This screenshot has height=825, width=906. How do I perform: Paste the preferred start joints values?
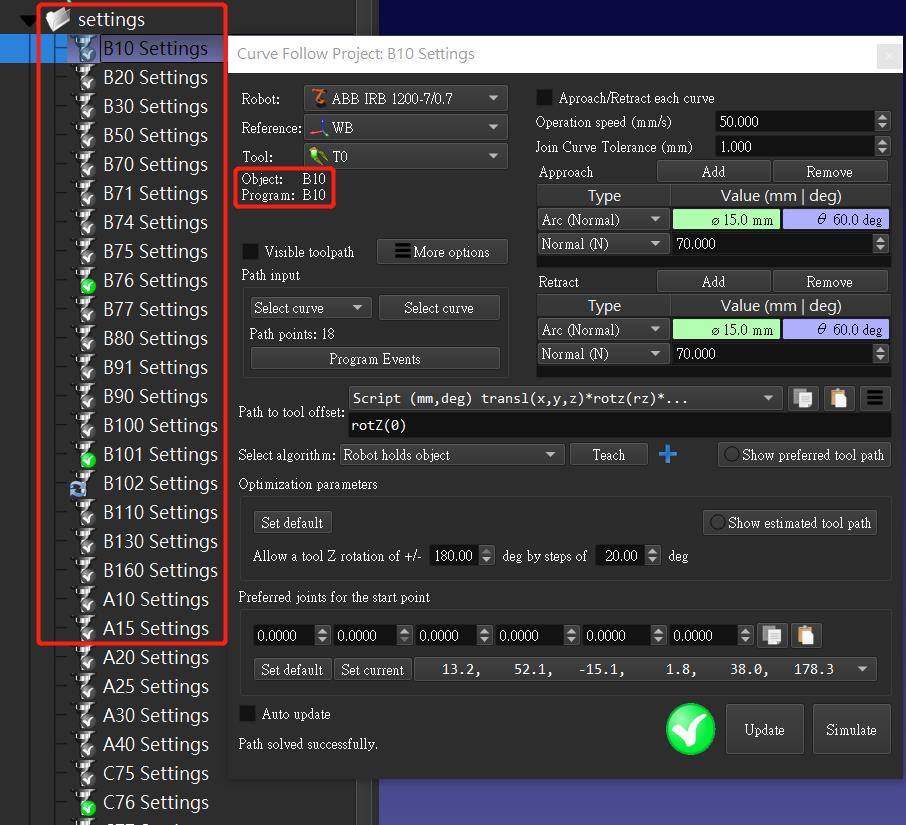[805, 635]
